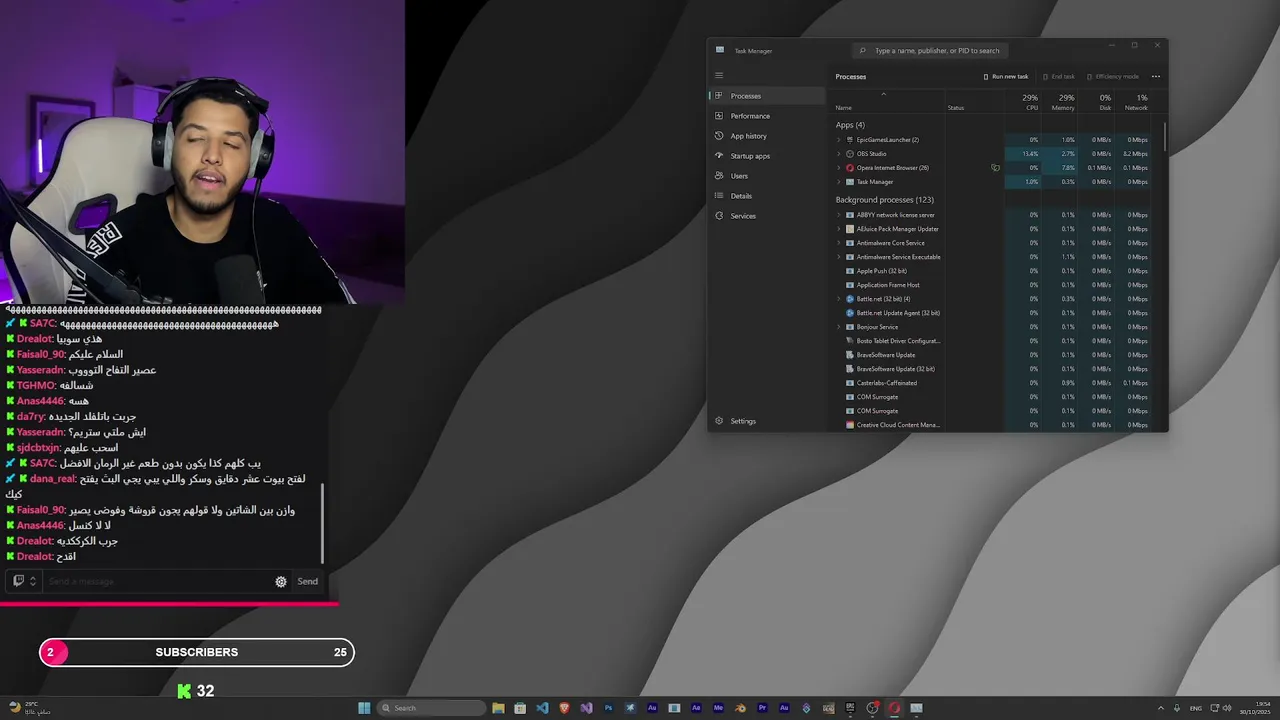
Task: Open chat settings gear icon
Action: pos(281,581)
